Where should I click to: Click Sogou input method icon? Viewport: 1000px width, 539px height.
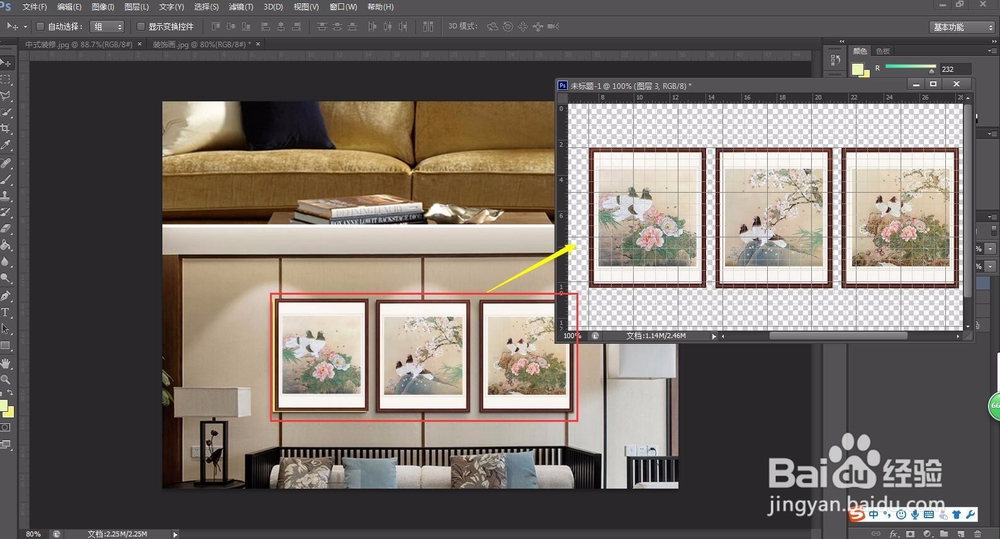coord(857,513)
